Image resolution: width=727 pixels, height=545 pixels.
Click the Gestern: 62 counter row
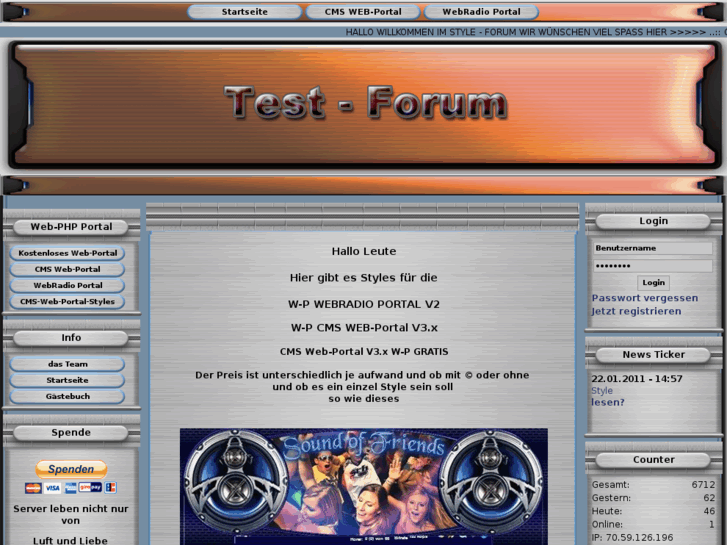(653, 498)
